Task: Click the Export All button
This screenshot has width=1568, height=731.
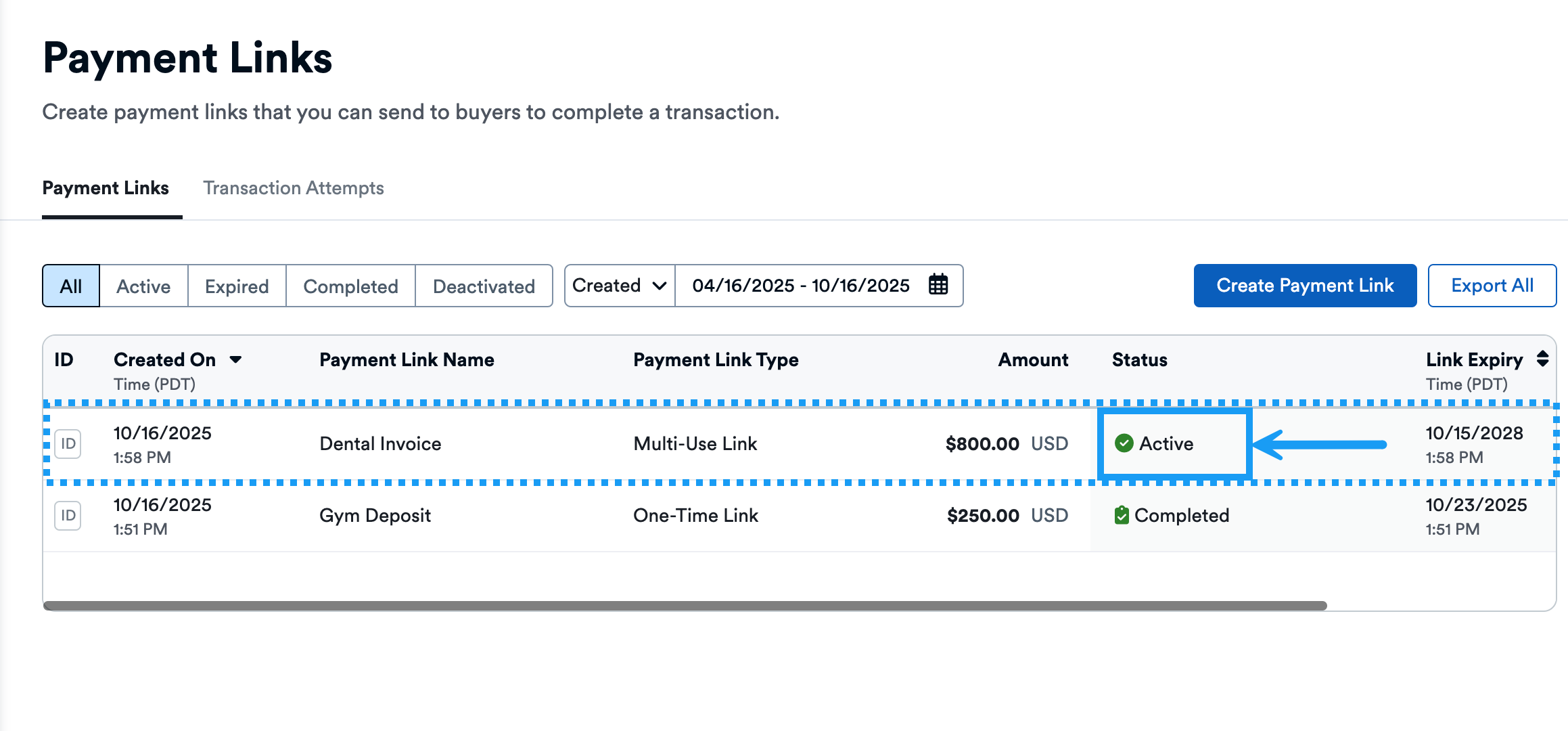Action: 1492,286
